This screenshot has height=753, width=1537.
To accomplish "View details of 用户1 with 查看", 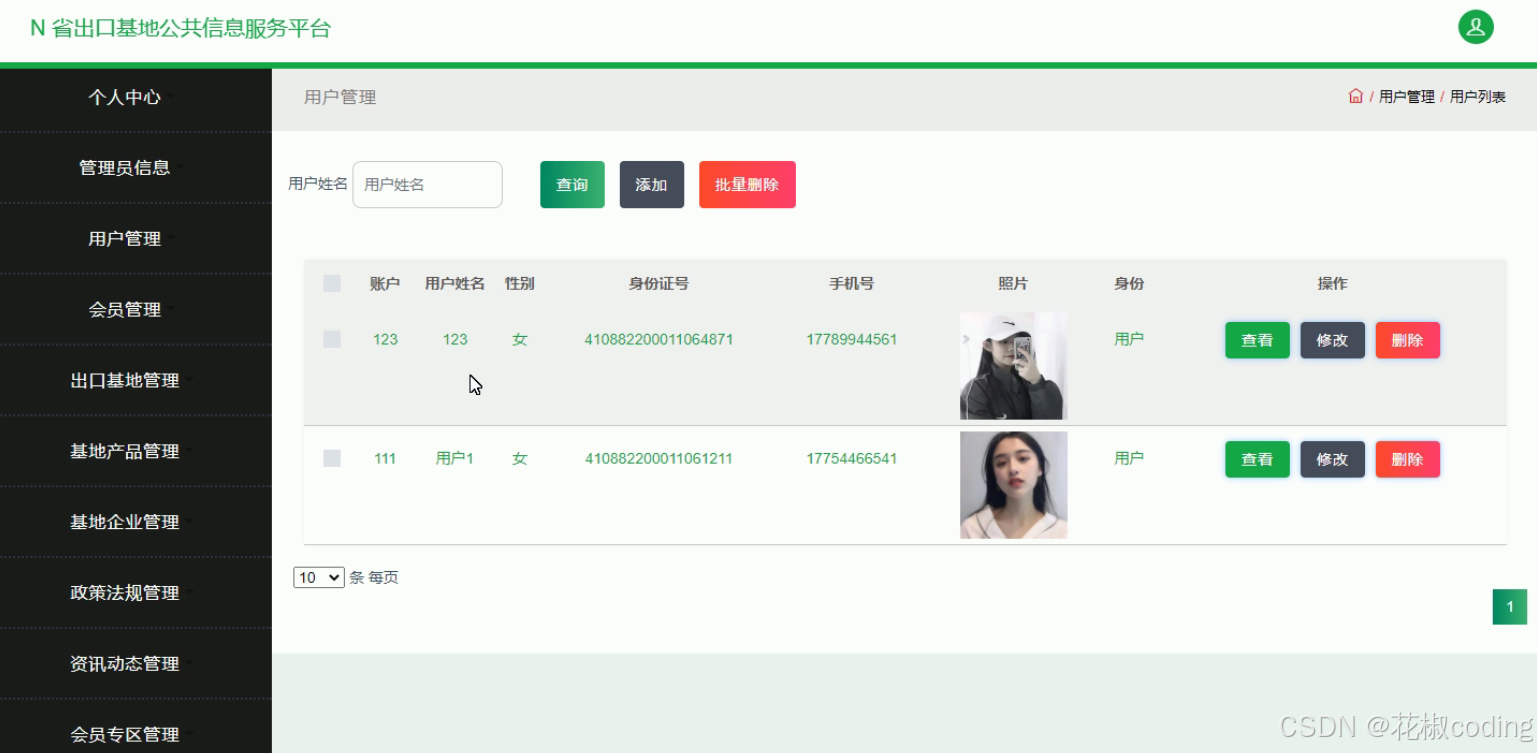I will pos(1257,459).
